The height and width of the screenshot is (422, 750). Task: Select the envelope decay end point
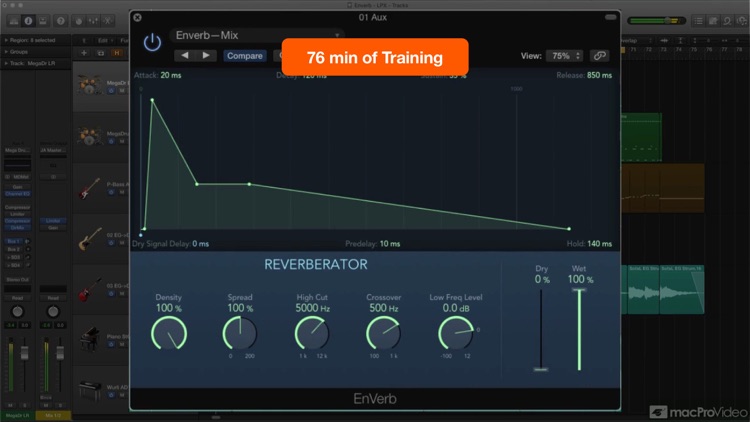(197, 184)
